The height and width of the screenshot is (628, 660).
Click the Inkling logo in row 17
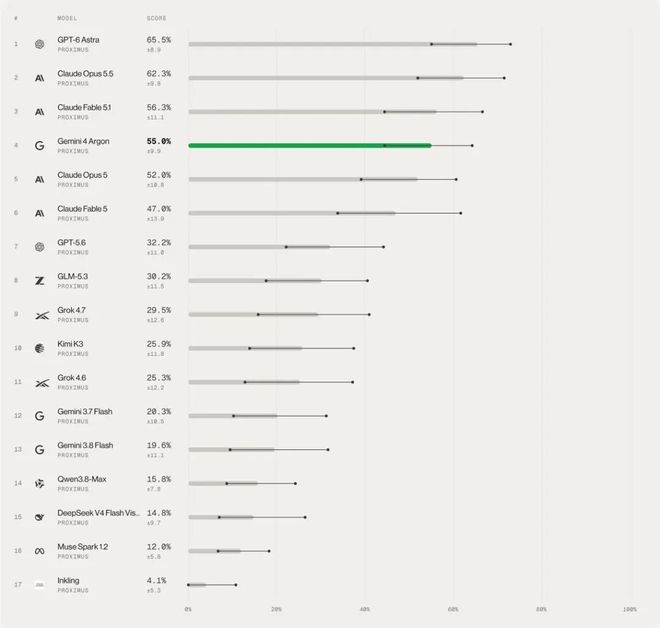tap(40, 585)
